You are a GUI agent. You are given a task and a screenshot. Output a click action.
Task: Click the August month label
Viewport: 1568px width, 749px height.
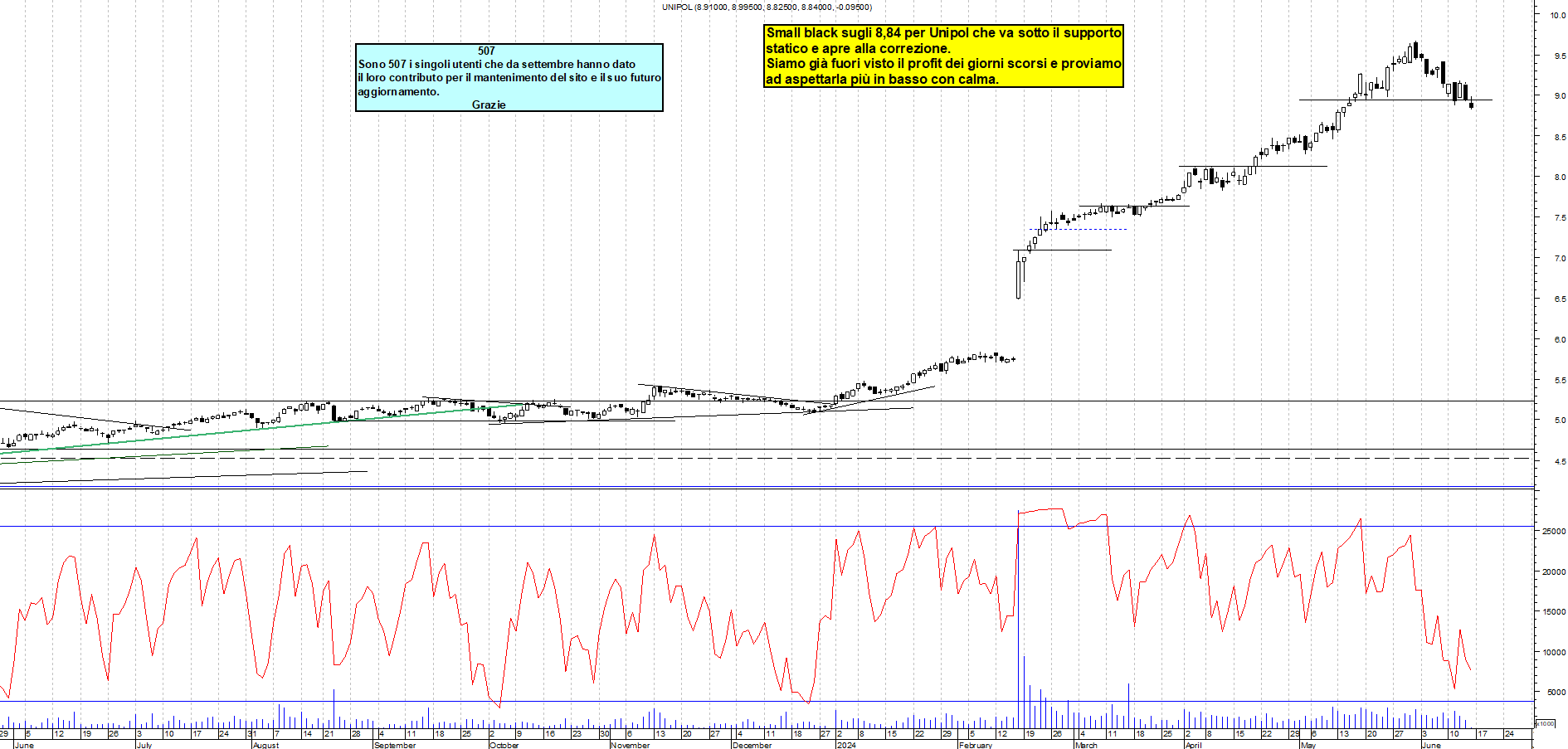[265, 745]
